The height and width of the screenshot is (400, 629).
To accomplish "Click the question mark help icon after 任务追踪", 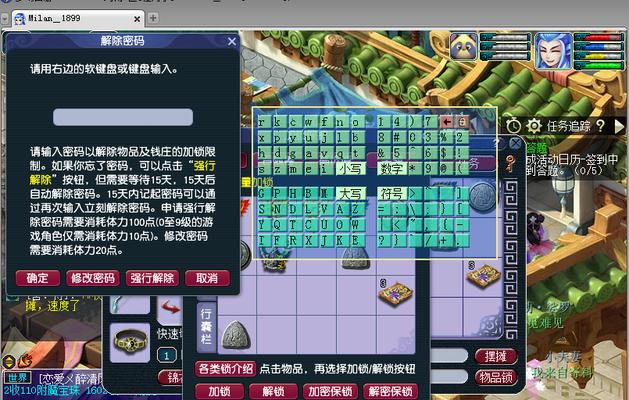I will point(600,126).
